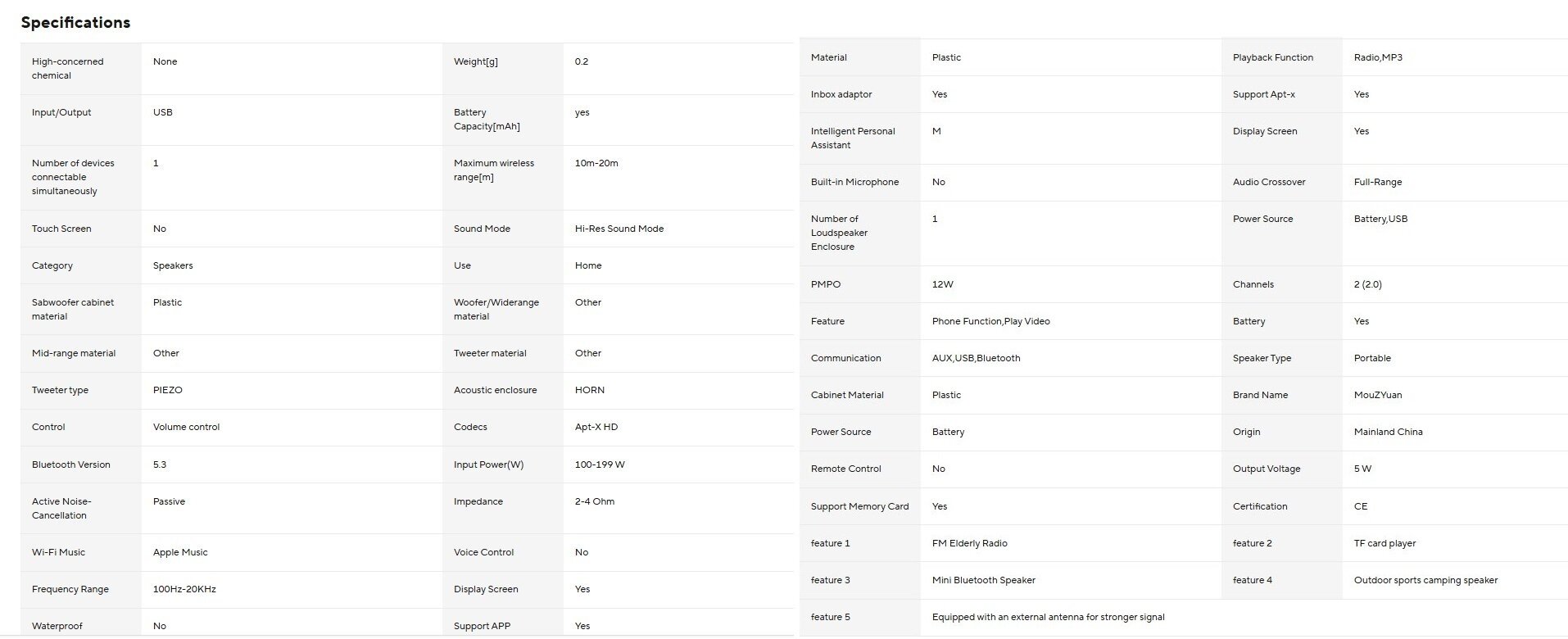Image resolution: width=1568 pixels, height=639 pixels.
Task: Select the Maximum wireless range label
Action: click(493, 170)
